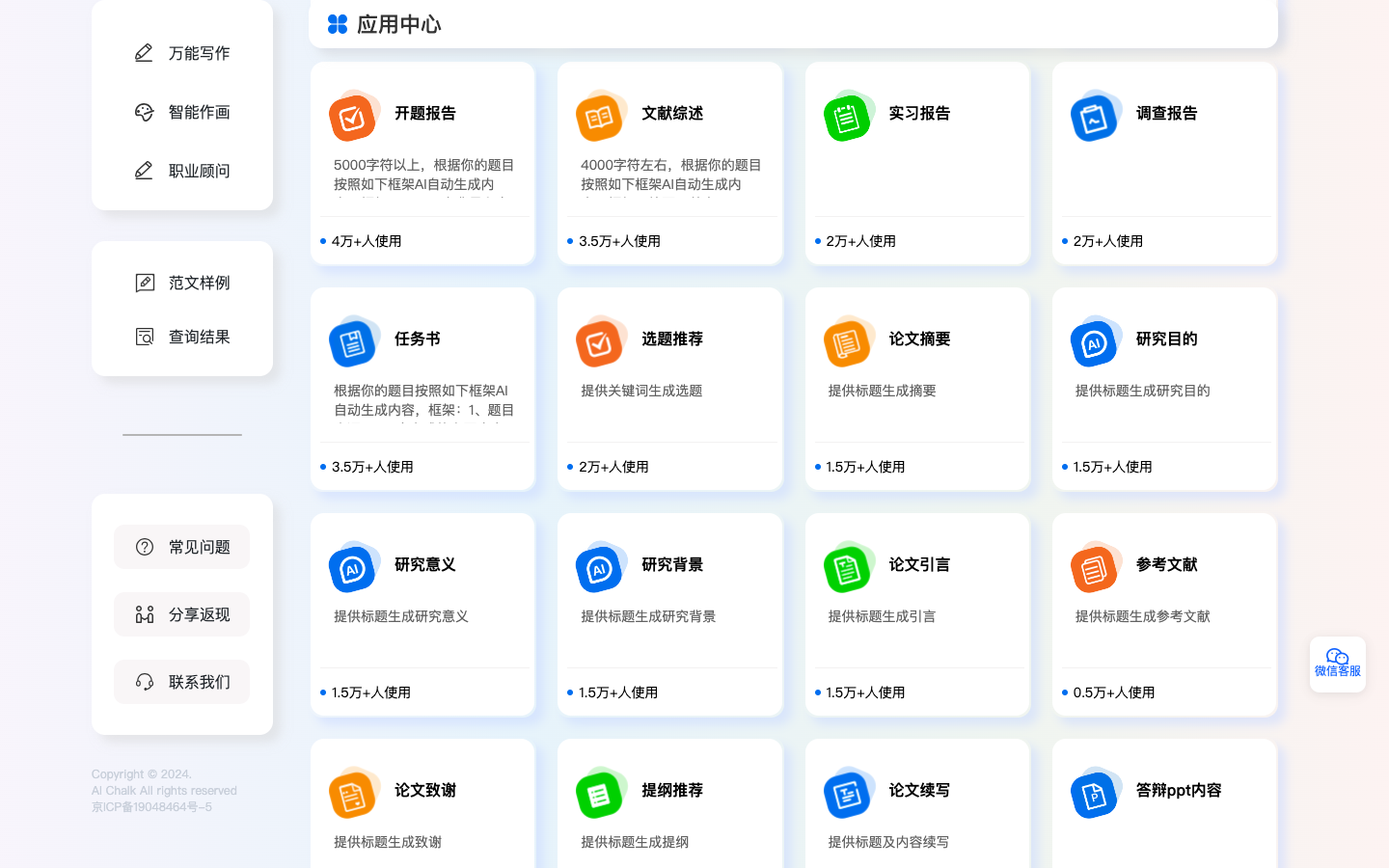1389x868 pixels.
Task: Click the 研究意义 card title
Action: pos(425,564)
